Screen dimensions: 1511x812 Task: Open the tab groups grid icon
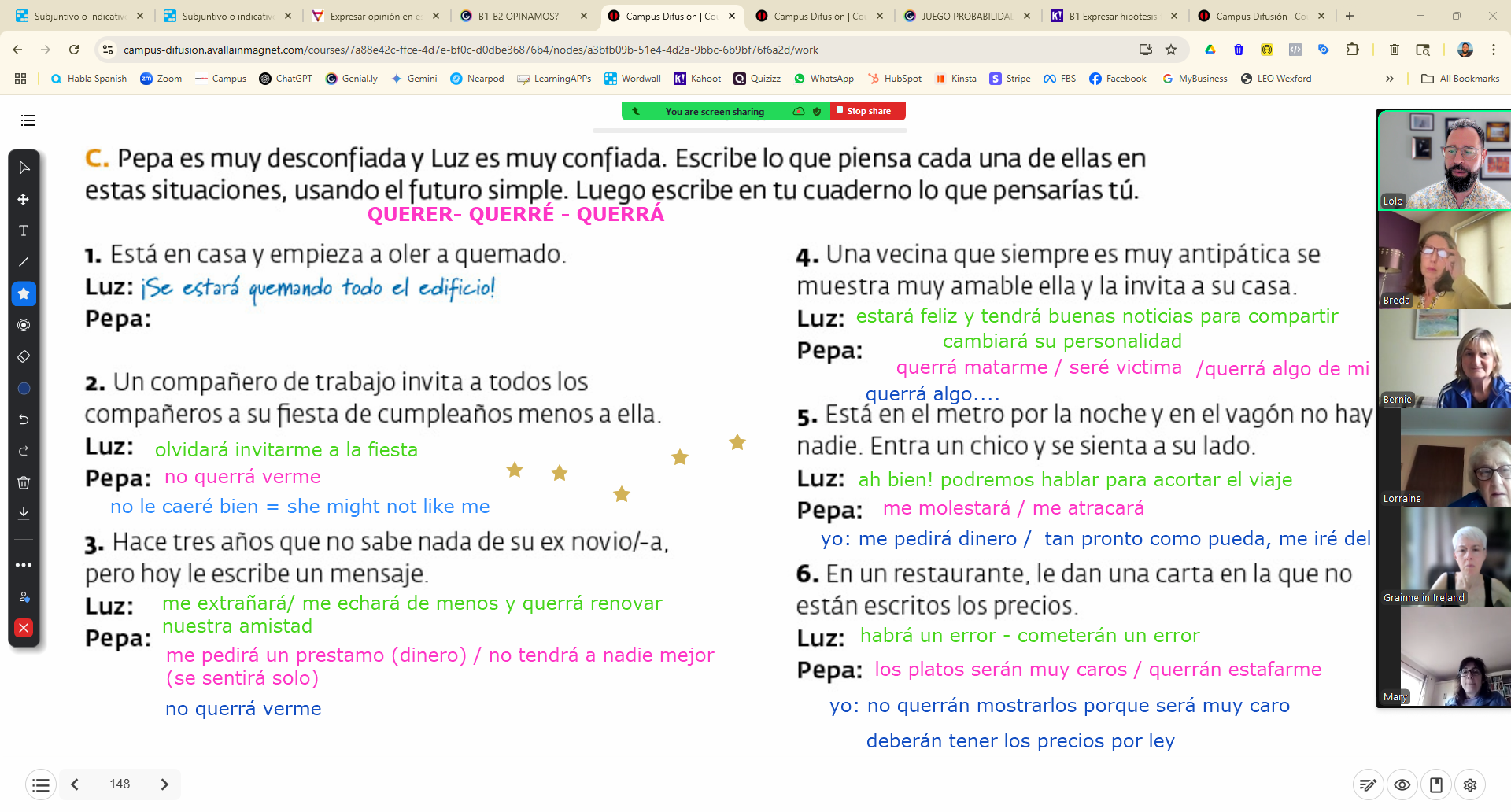pos(20,79)
